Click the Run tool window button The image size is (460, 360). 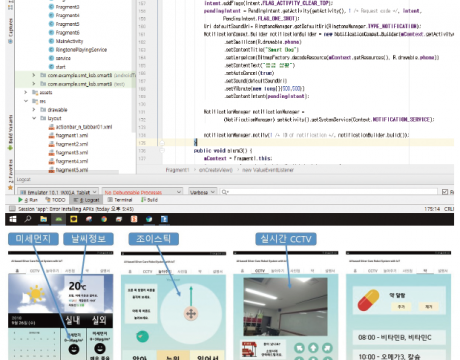pos(28,200)
